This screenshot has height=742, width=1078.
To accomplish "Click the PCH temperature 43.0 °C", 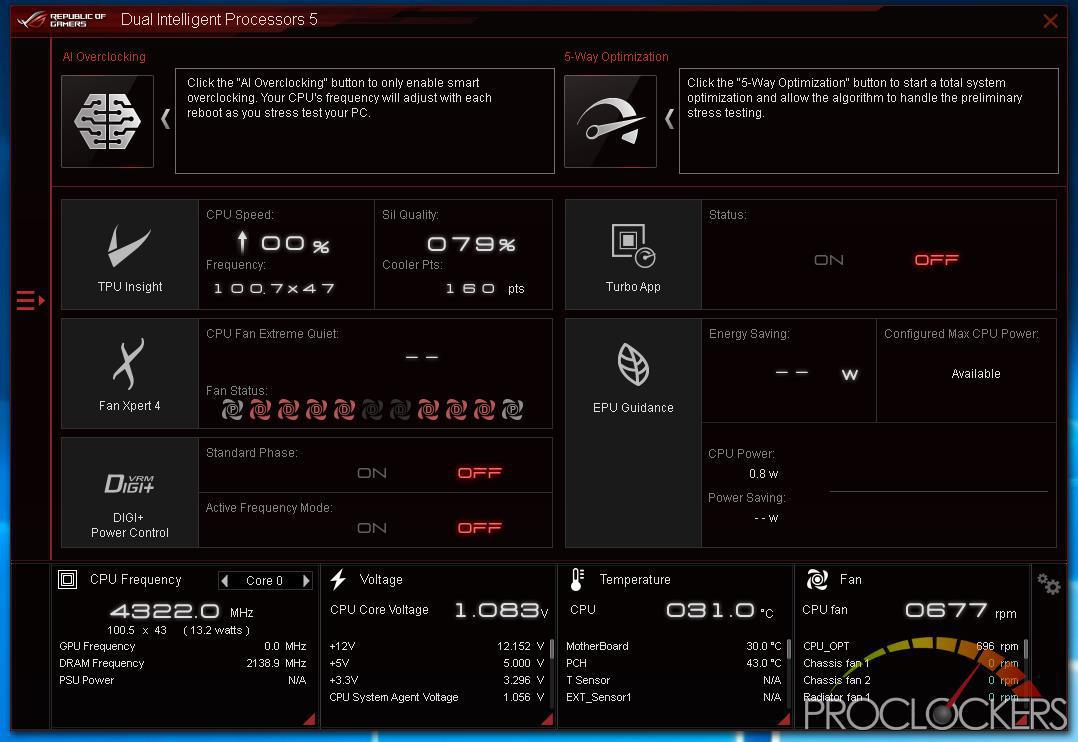I will pos(764,664).
